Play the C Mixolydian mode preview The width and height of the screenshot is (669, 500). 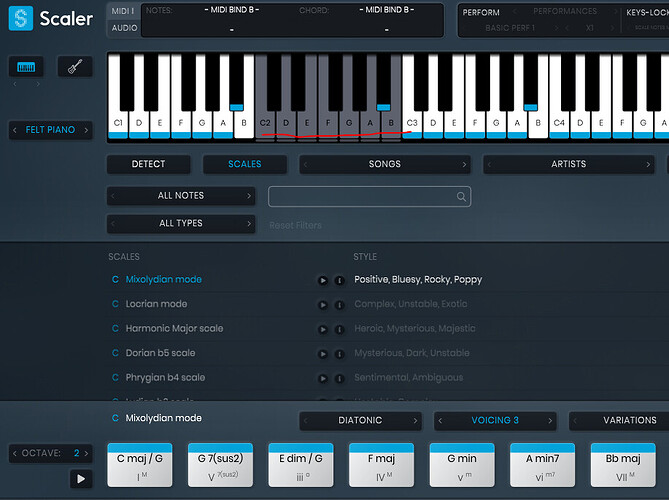[x=323, y=280]
